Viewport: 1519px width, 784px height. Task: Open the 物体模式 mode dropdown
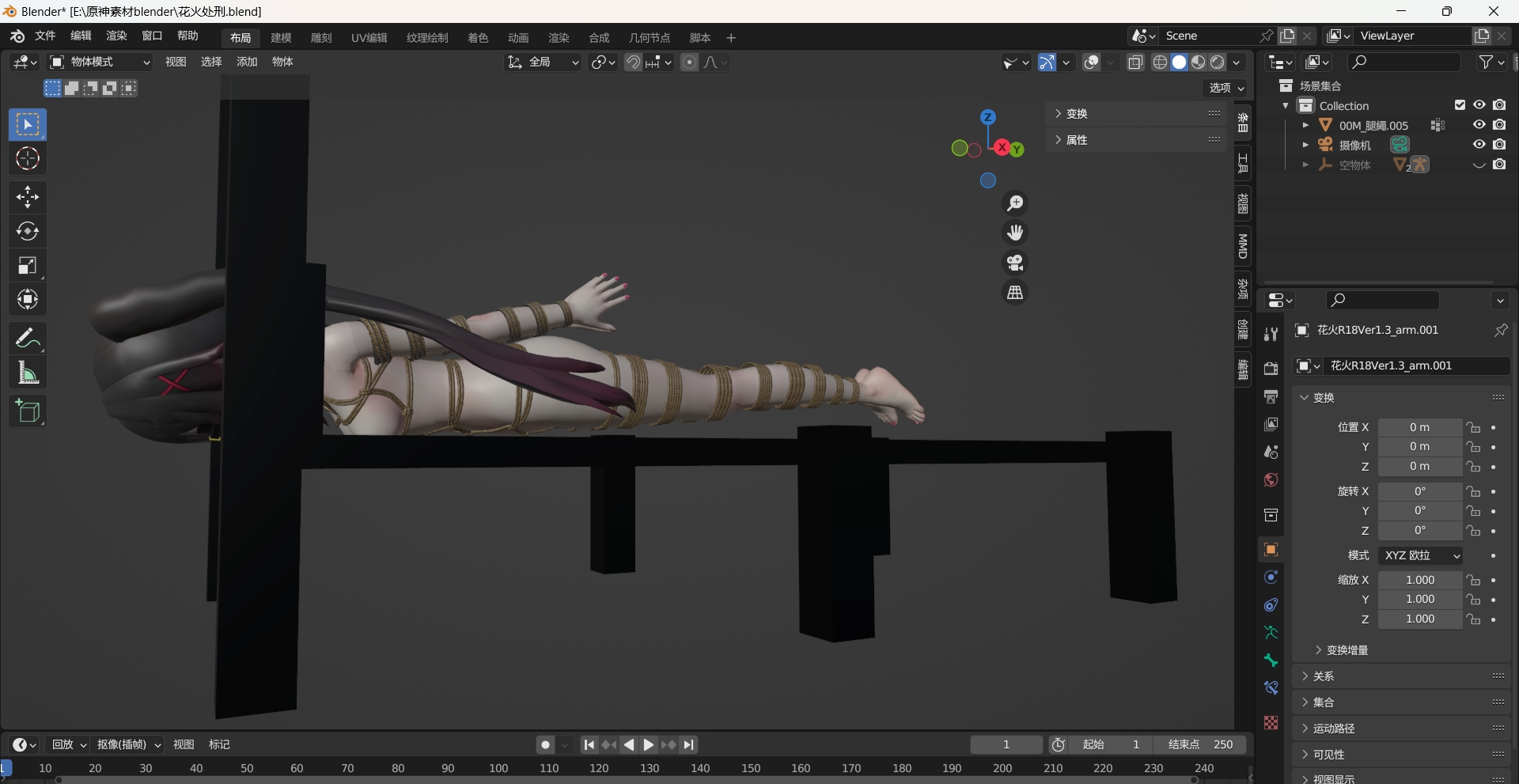click(100, 62)
